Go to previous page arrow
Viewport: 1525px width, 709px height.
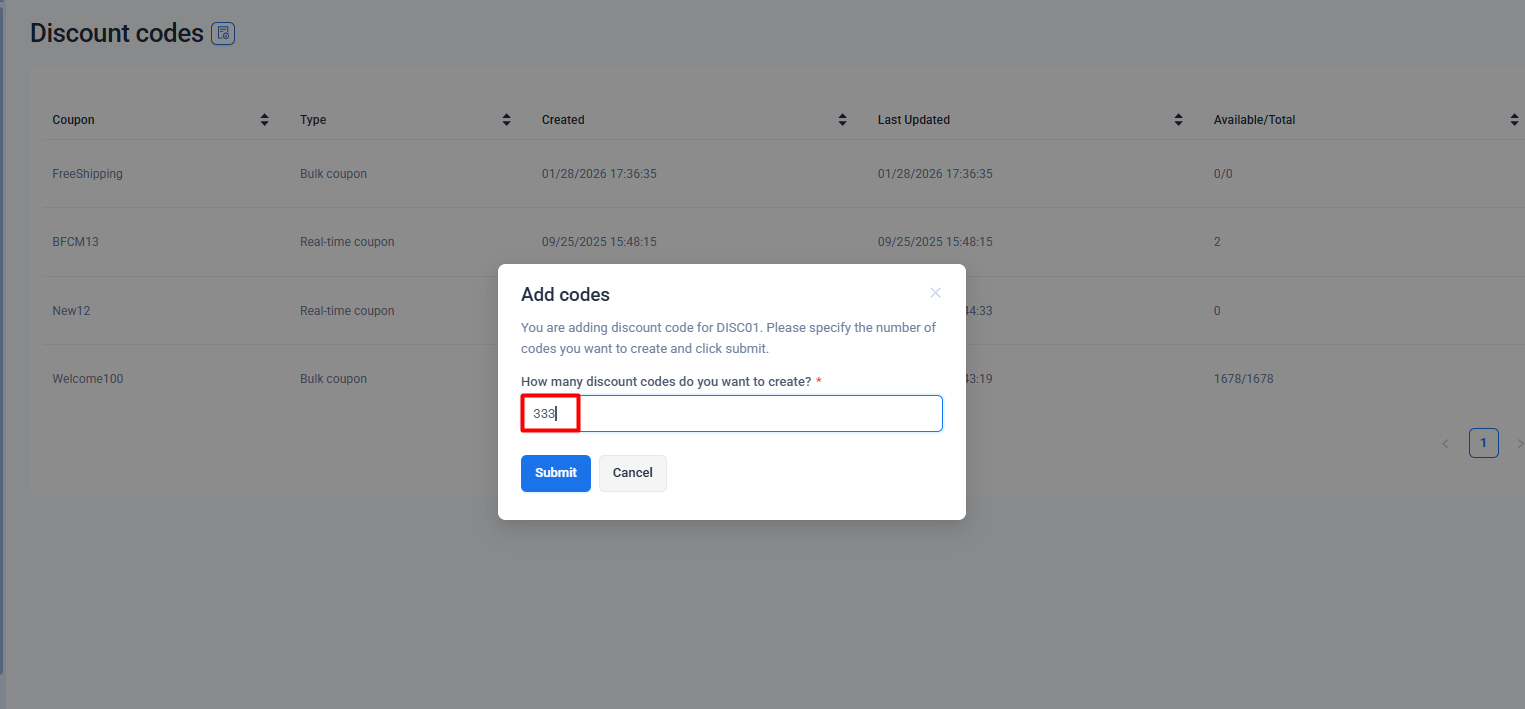(x=1445, y=443)
